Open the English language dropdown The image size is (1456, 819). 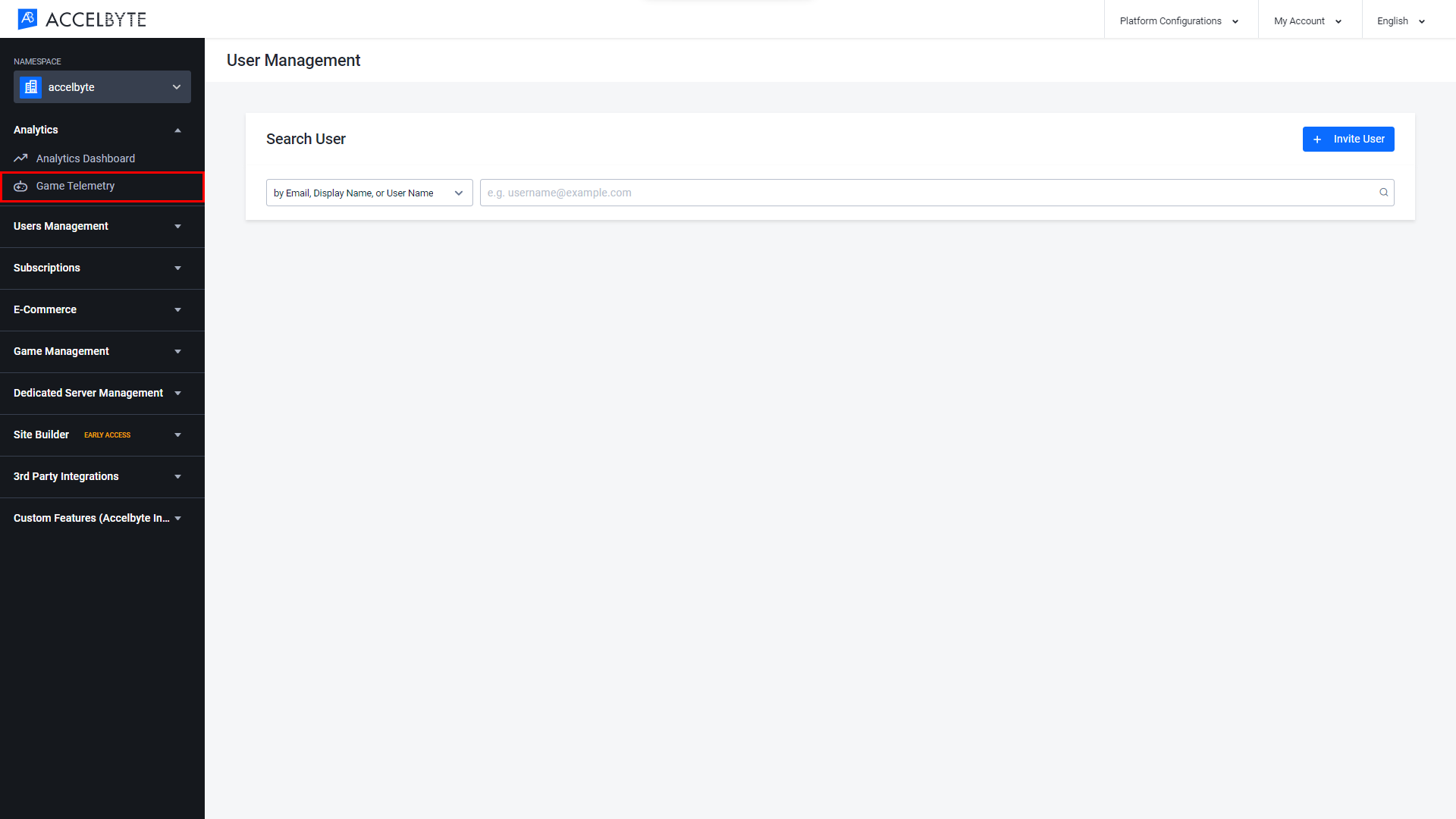coord(1401,21)
